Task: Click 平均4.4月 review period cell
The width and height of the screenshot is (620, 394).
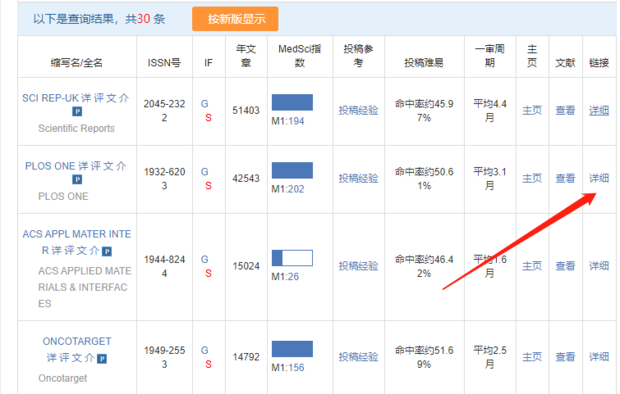Action: pyautogui.click(x=490, y=111)
